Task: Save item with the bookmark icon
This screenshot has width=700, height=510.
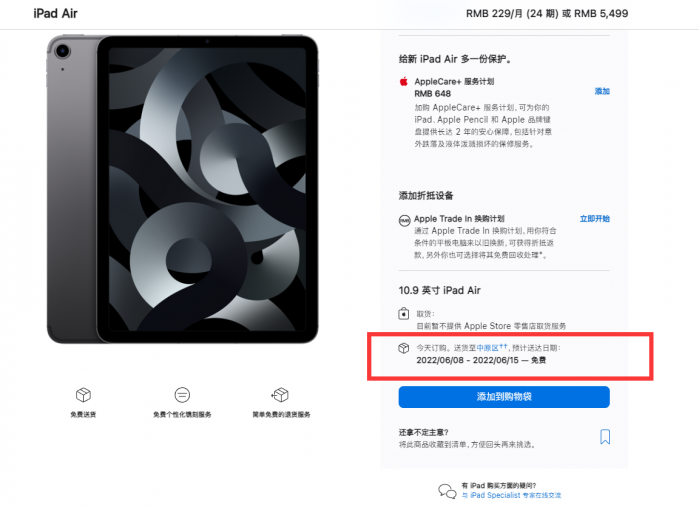Action: (x=605, y=437)
